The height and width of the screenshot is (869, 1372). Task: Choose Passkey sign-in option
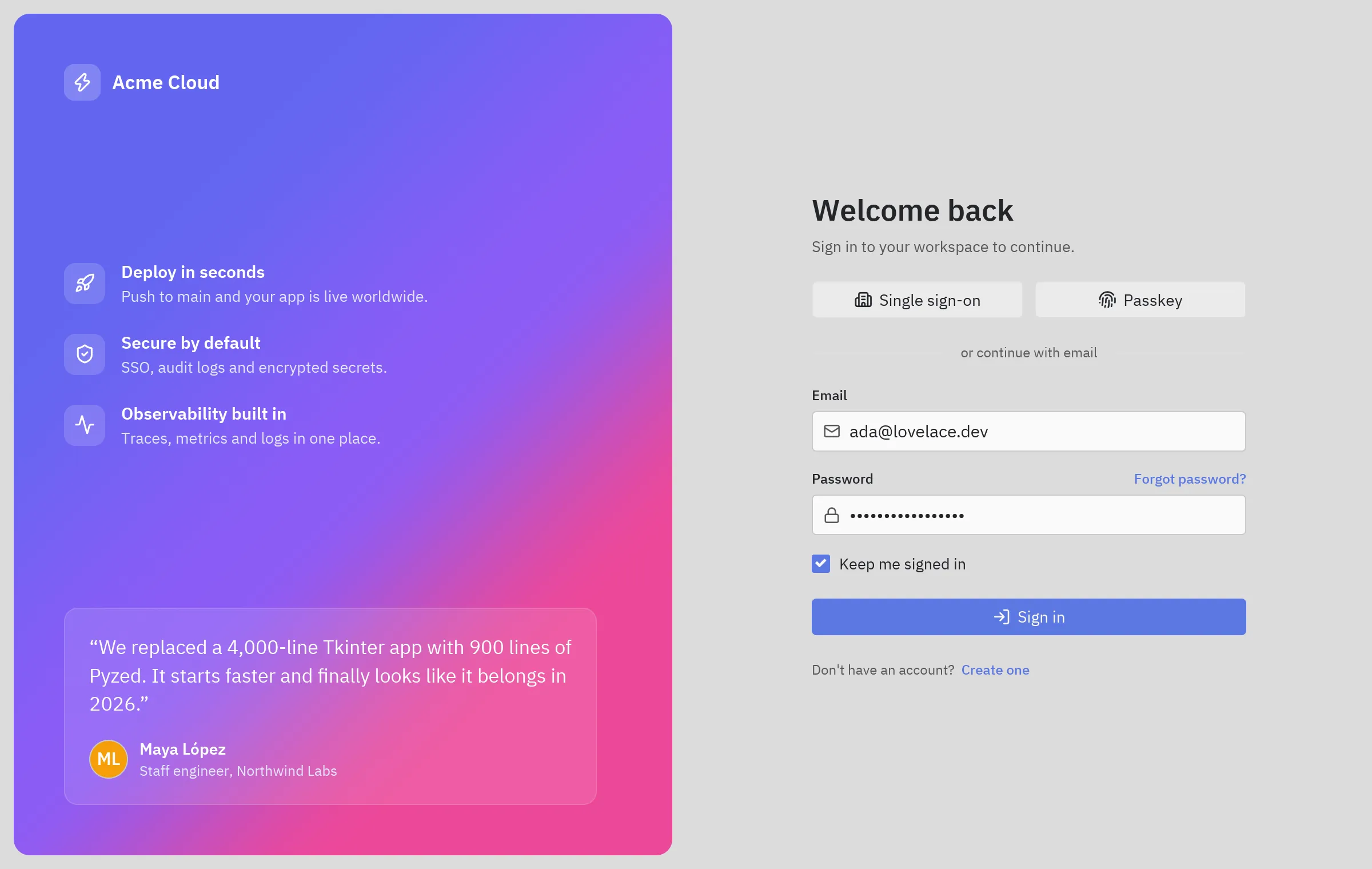(x=1140, y=300)
